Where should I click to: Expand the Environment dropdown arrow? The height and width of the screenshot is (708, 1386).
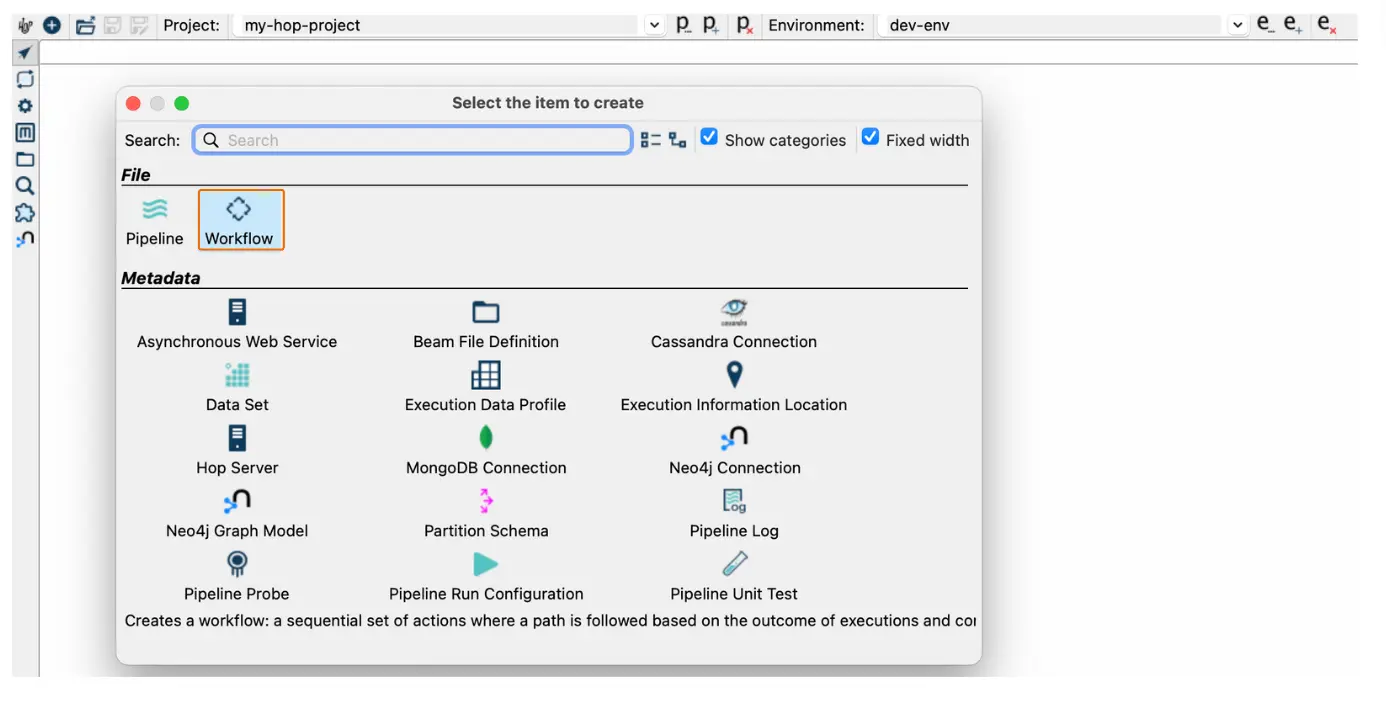(1238, 25)
